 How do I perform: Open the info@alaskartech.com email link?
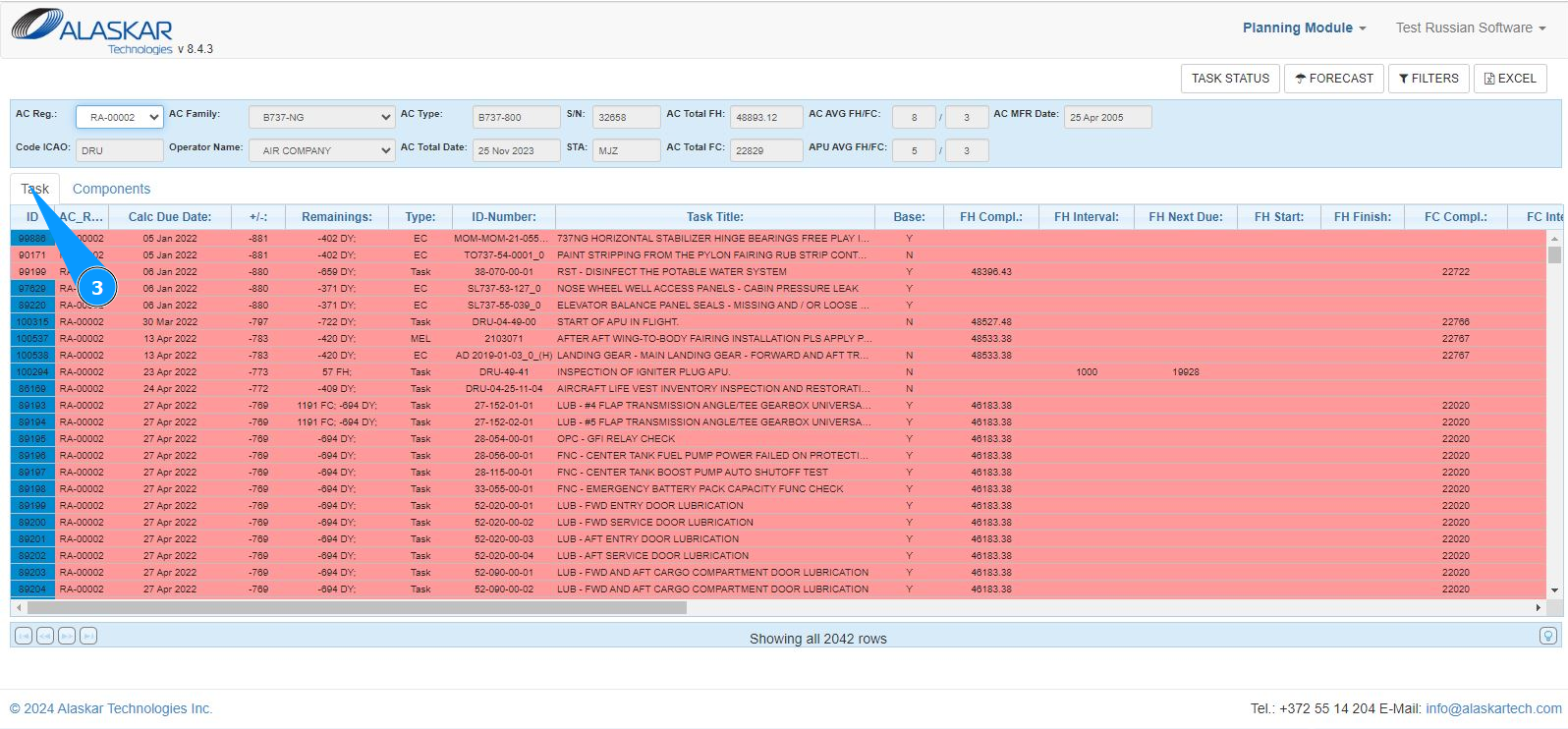(x=1493, y=708)
